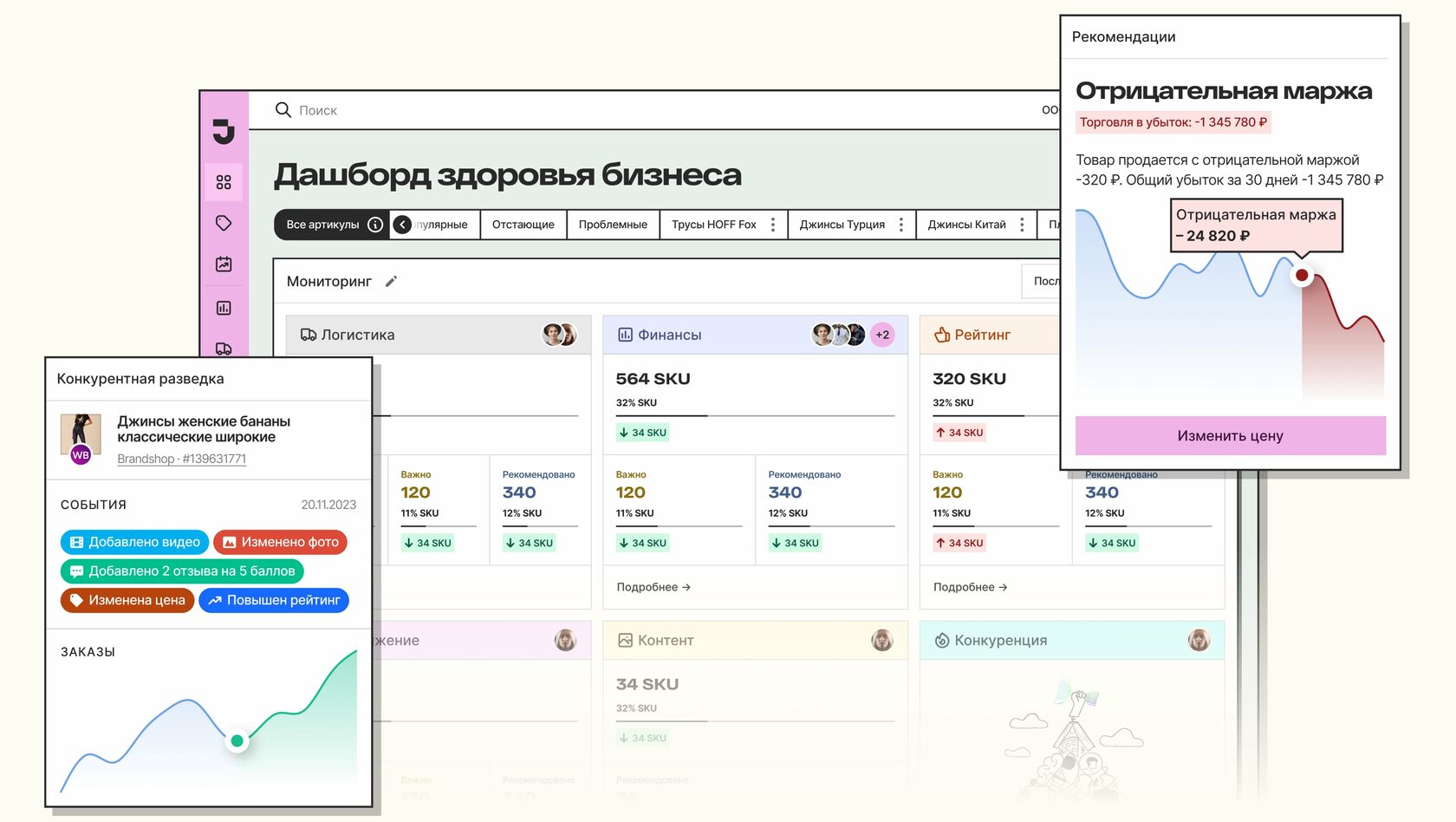This screenshot has width=1456, height=822.
Task: Click the jeans product thumbnail
Action: [x=81, y=434]
